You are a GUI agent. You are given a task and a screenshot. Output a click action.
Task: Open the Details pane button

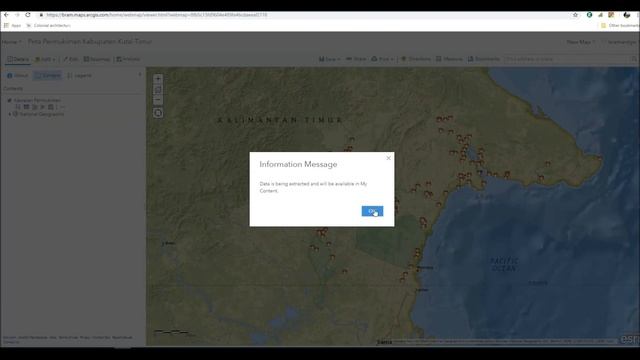(x=18, y=59)
